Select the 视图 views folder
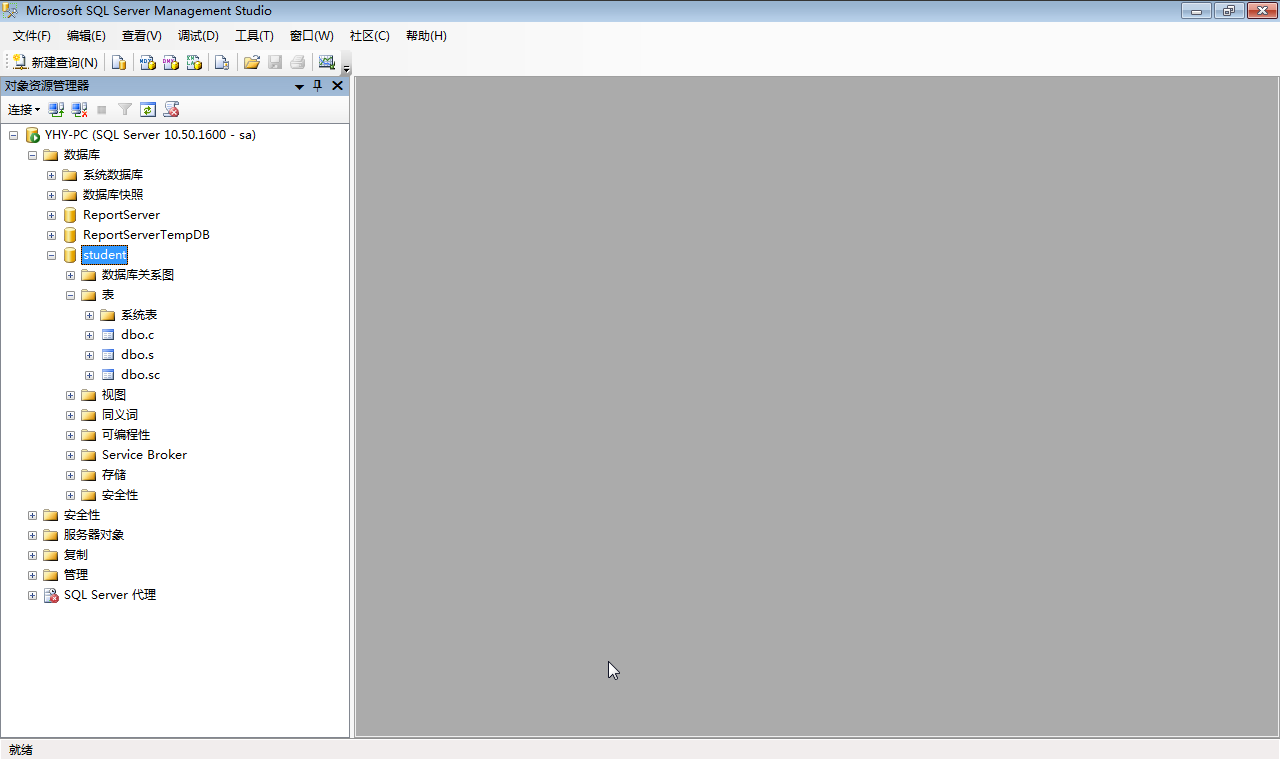 coord(114,395)
